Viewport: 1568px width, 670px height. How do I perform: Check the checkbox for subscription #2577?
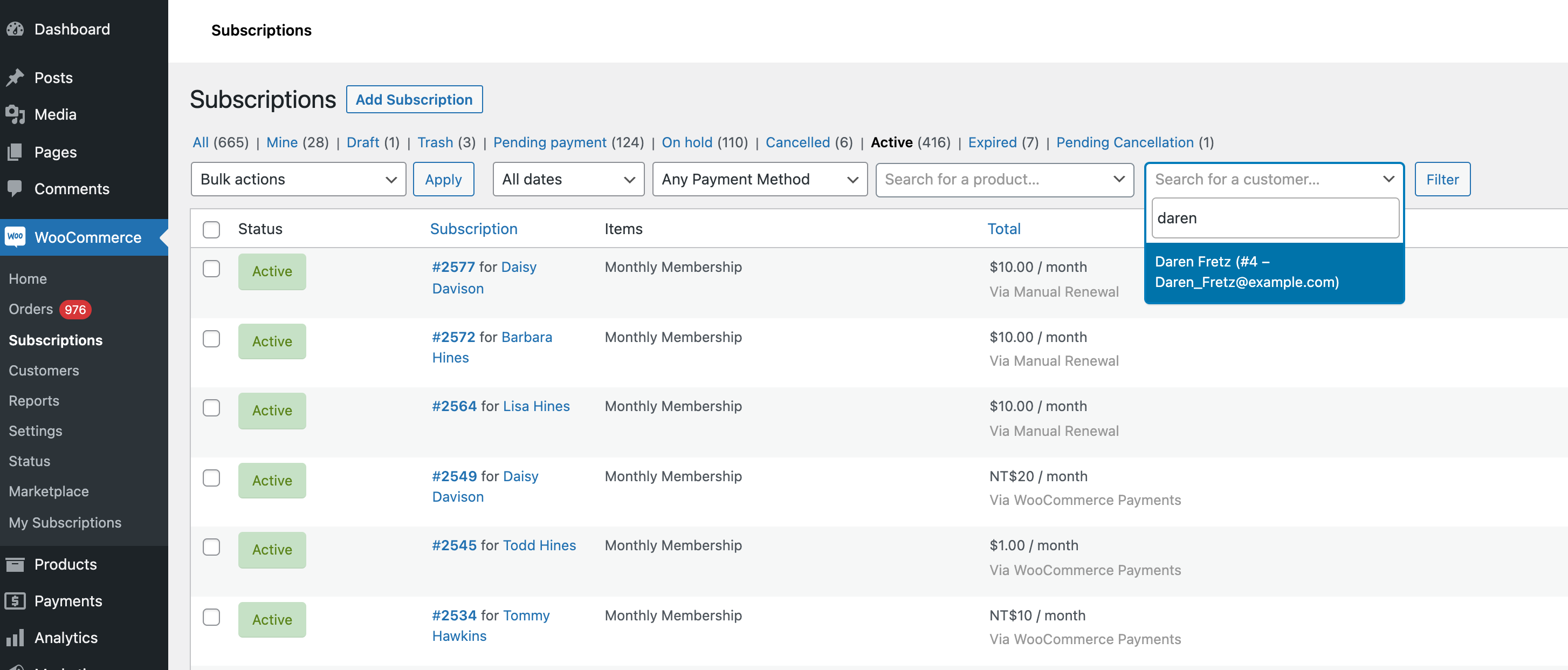211,269
